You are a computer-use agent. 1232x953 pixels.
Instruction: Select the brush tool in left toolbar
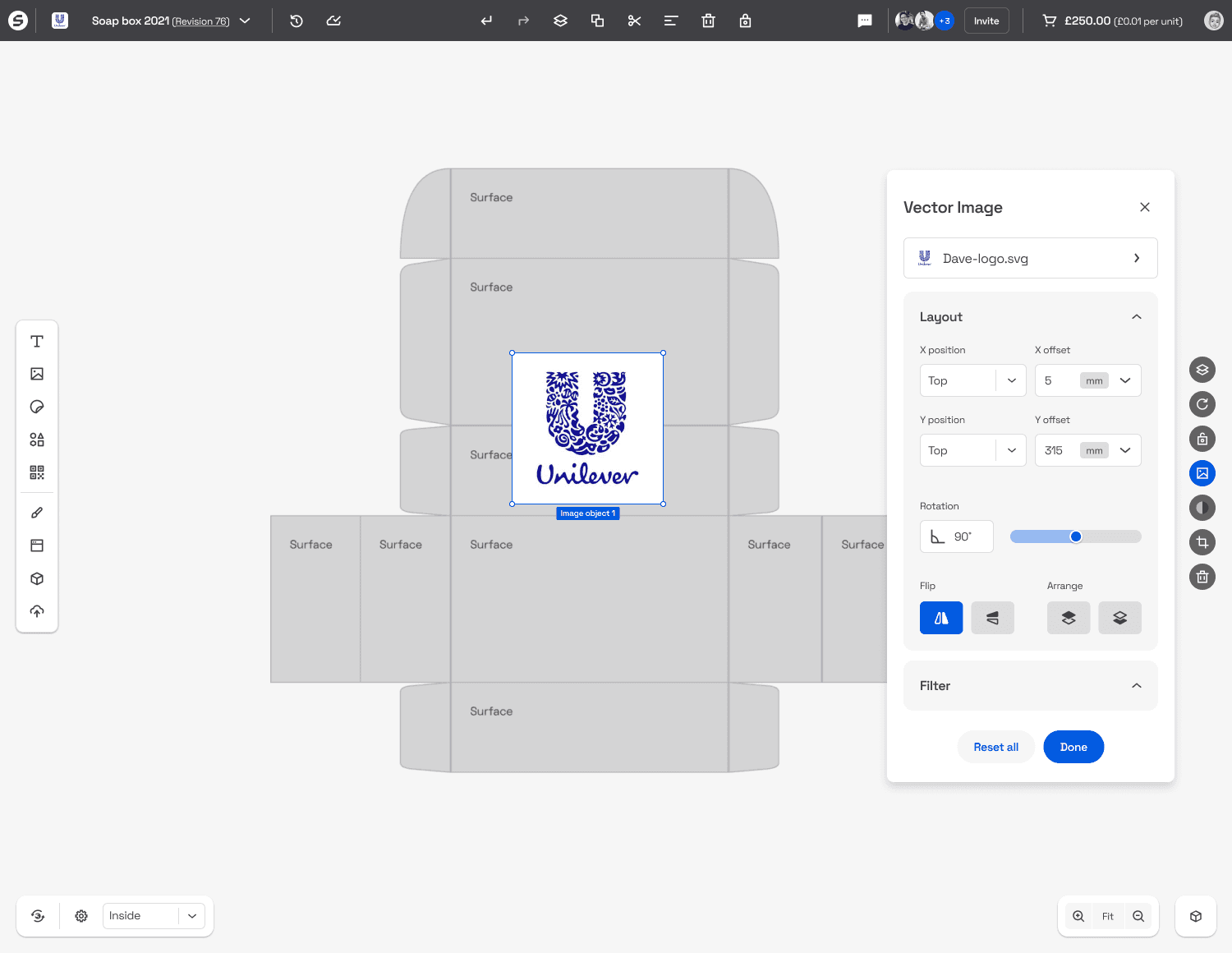click(x=37, y=513)
